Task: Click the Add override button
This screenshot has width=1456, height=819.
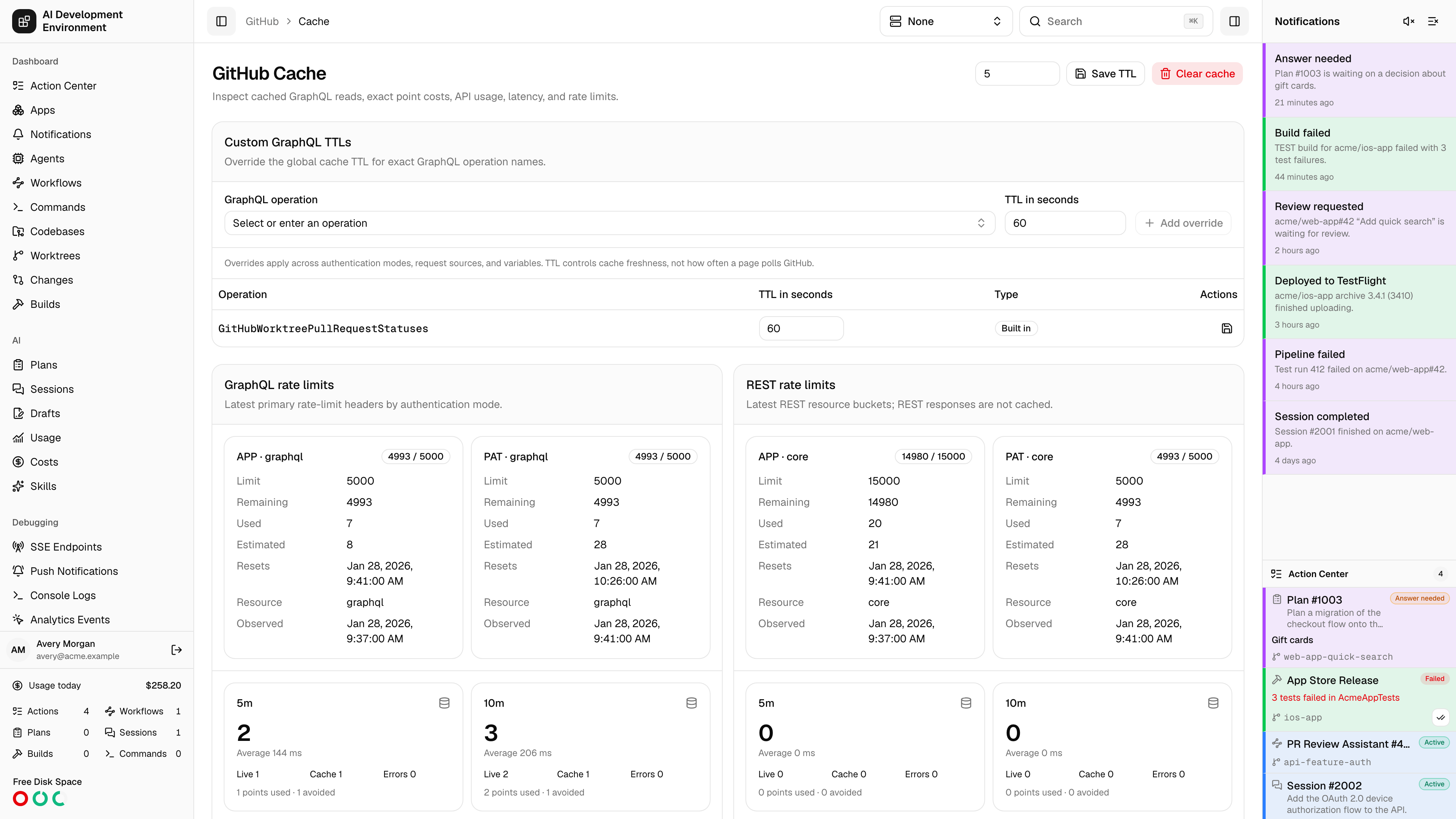Action: pyautogui.click(x=1183, y=223)
